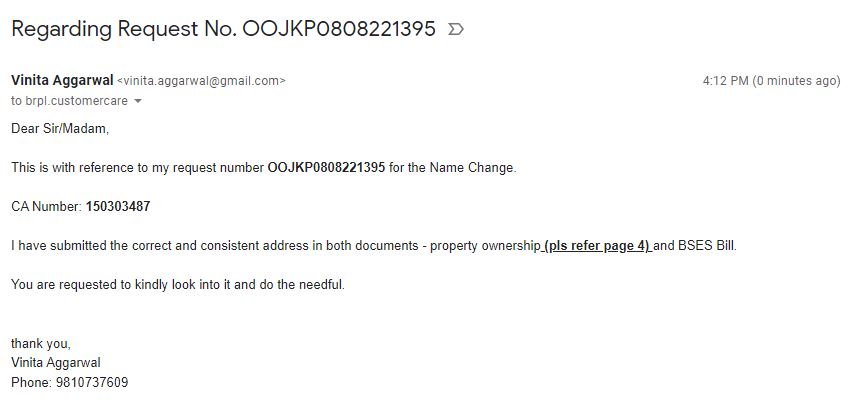This screenshot has height=417, width=862.
Task: Click the bold request number OOJKP0808221395 in body
Action: 326,168
